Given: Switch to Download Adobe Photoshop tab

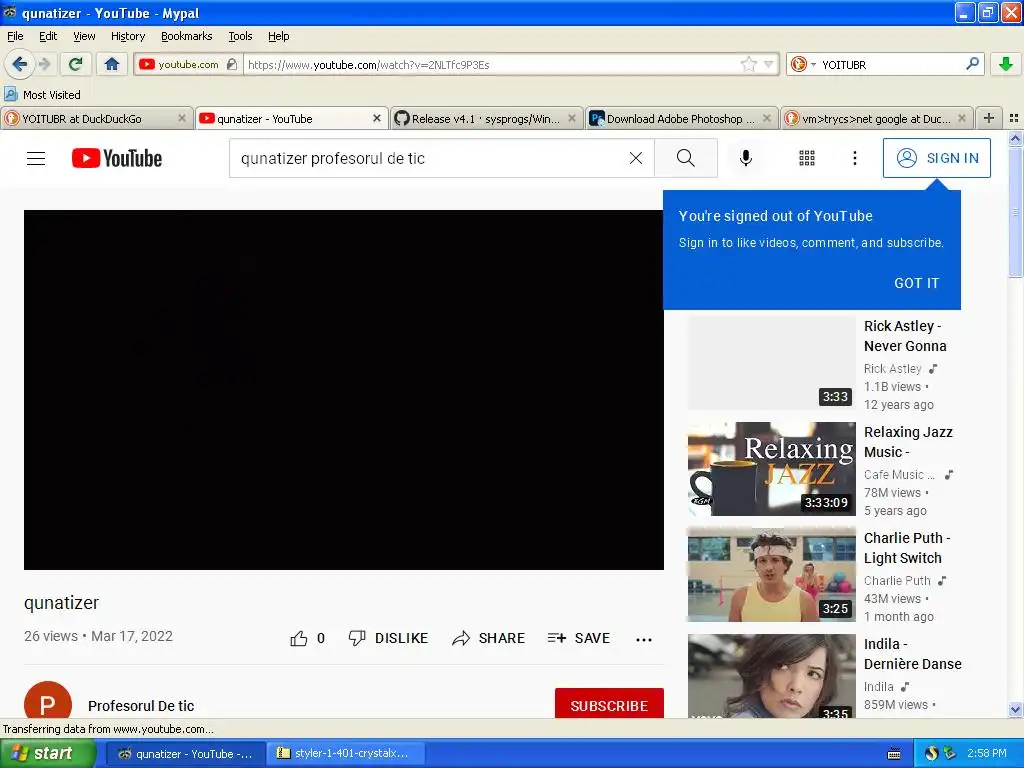Looking at the screenshot, I should tap(679, 119).
